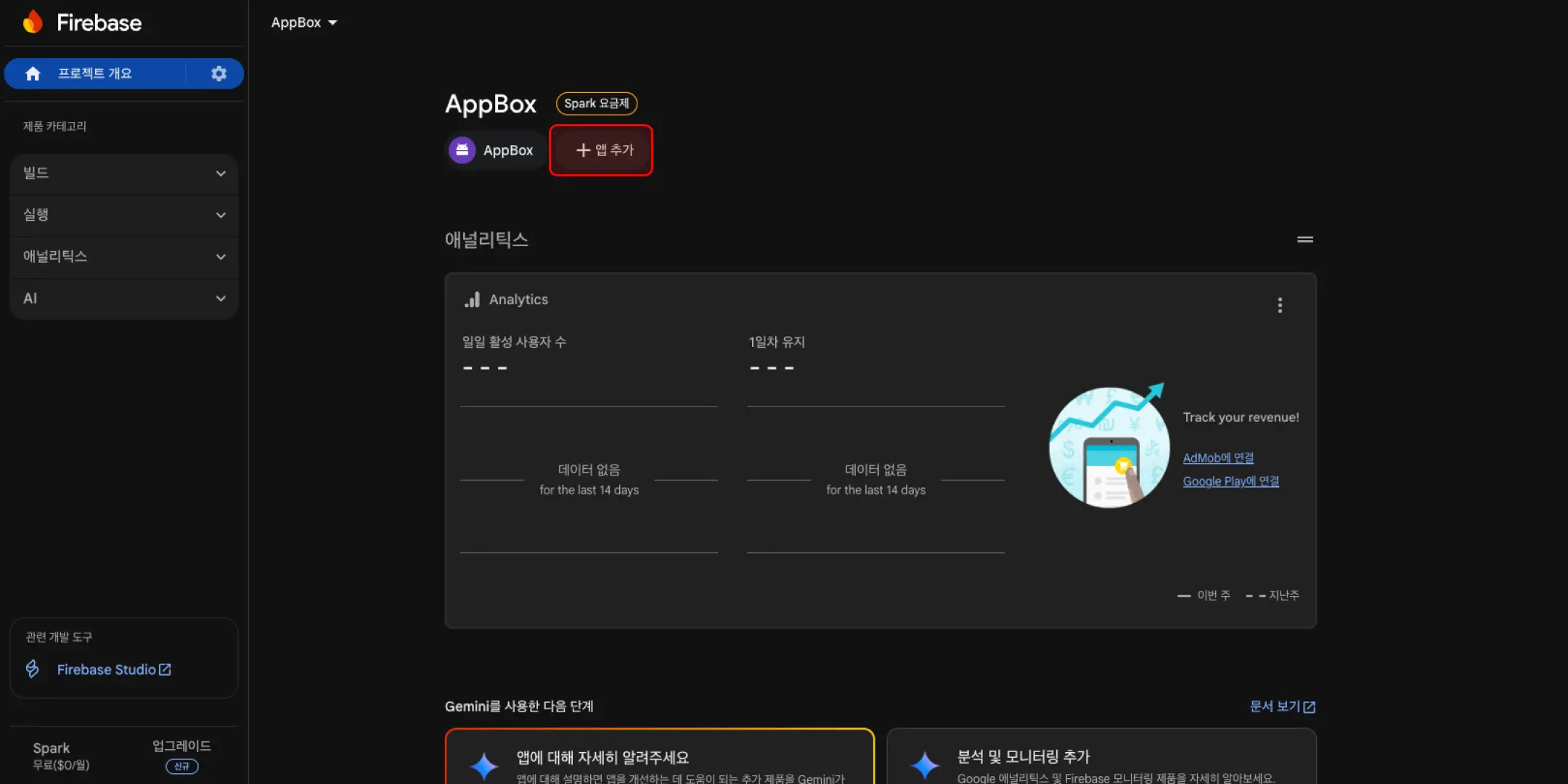
Task: Select 프로젝트 개요 in sidebar
Action: [x=95, y=73]
